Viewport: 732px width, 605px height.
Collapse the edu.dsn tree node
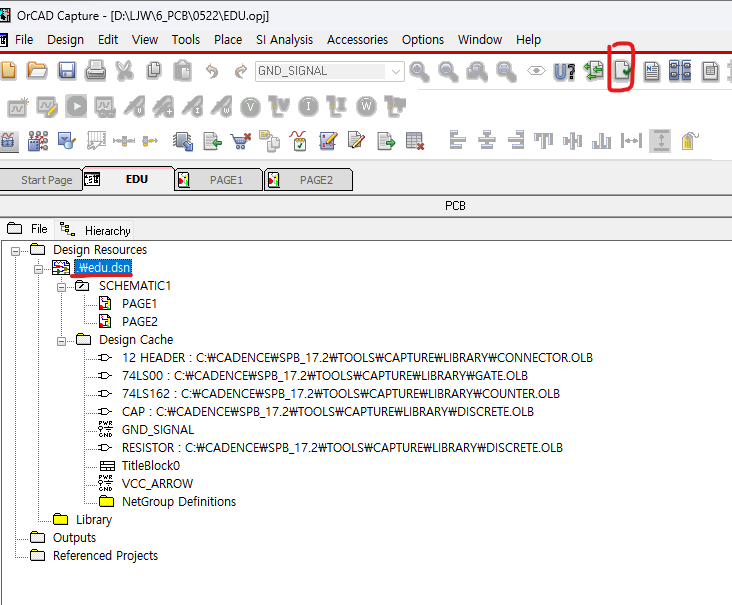39,269
